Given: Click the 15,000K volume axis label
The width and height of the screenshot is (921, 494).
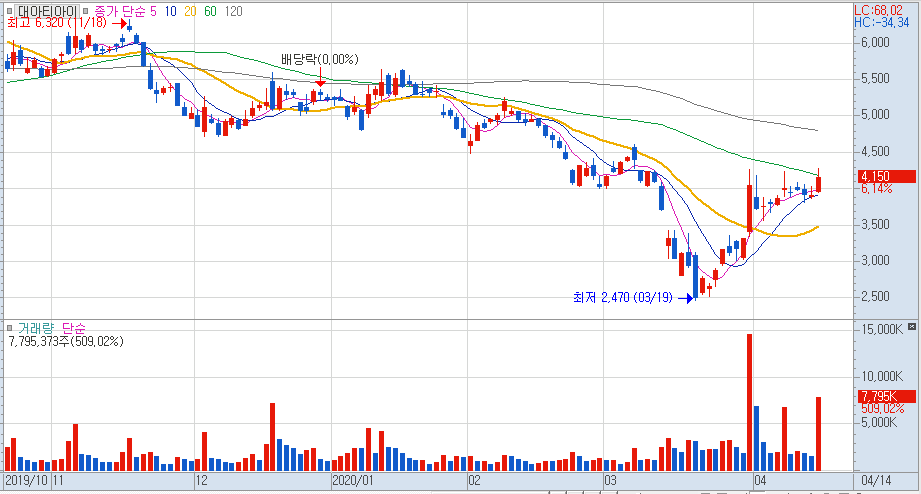Looking at the screenshot, I should point(882,330).
